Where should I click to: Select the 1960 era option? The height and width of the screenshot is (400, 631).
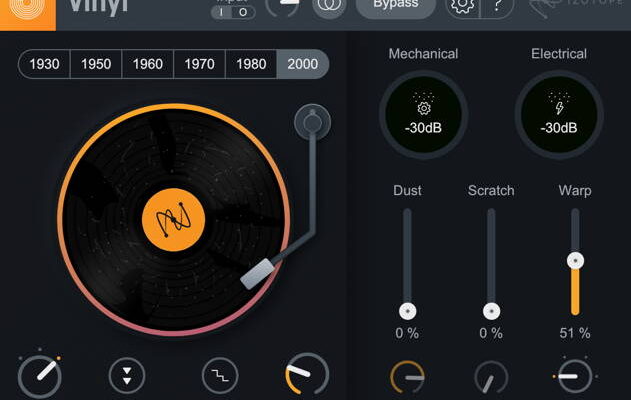coord(148,64)
